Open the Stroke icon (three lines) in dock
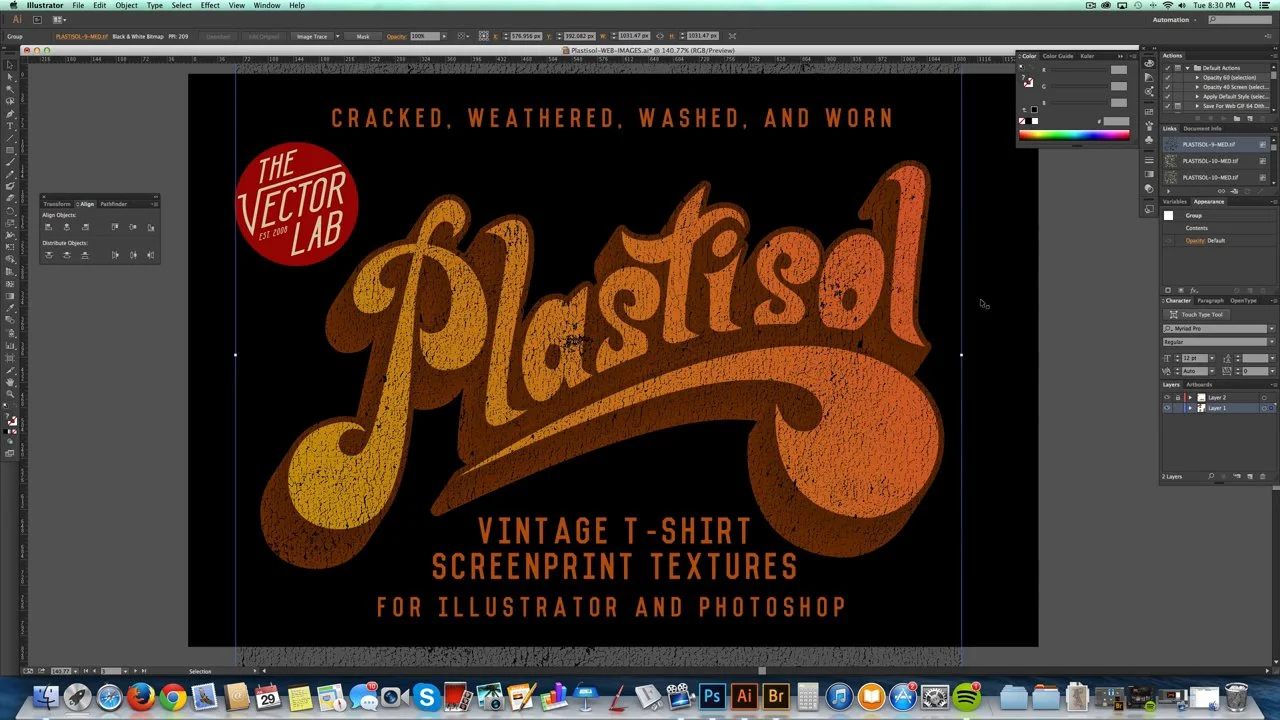This screenshot has height=720, width=1280. [x=1149, y=160]
